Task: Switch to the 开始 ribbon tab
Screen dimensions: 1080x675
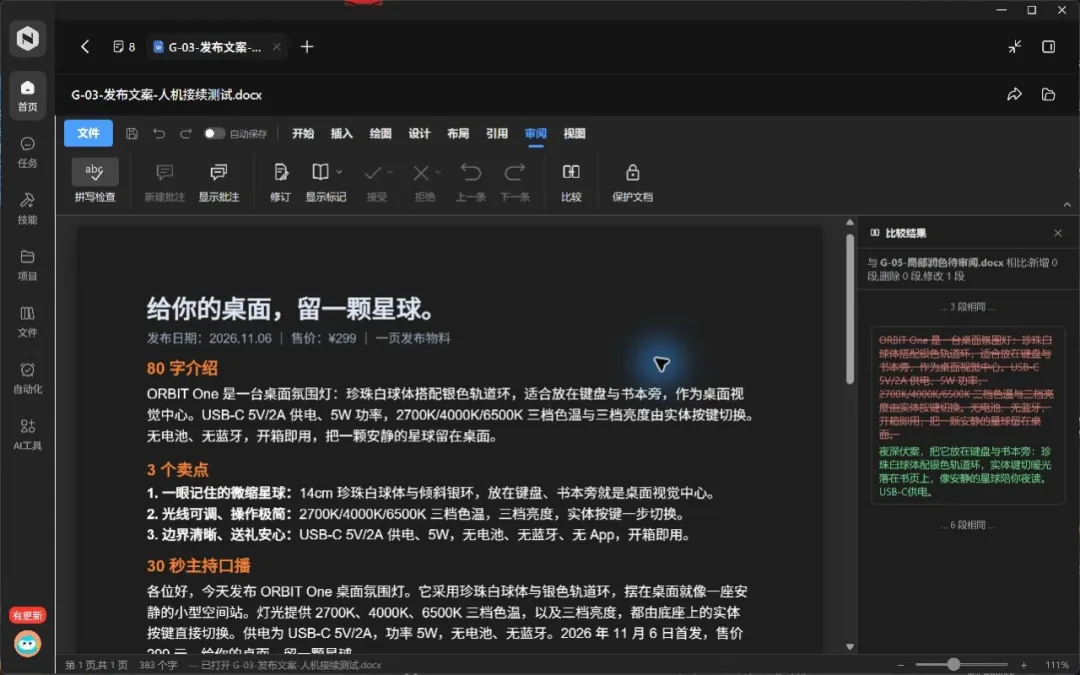Action: click(303, 134)
